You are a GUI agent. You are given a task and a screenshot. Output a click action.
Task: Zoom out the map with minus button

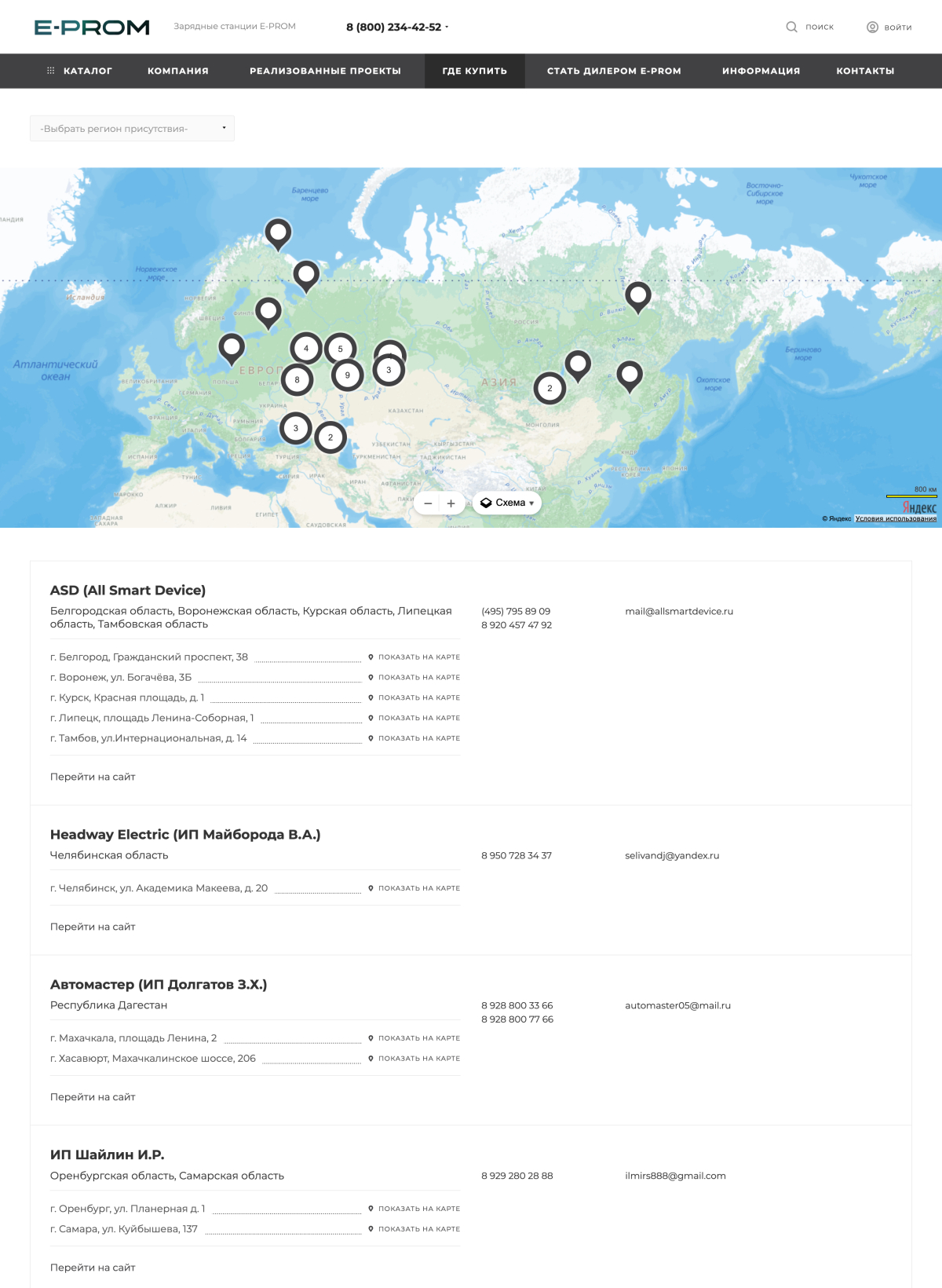(x=428, y=503)
